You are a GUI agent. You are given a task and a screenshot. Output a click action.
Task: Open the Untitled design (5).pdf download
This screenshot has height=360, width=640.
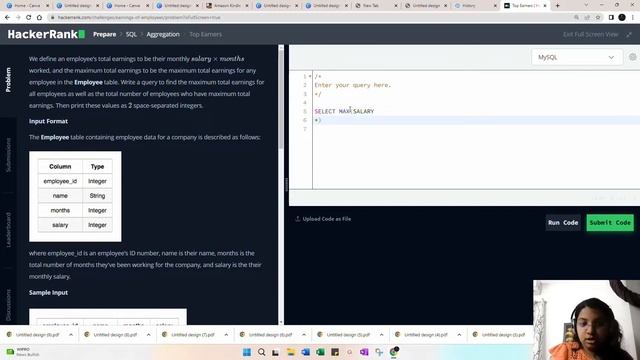[348, 335]
